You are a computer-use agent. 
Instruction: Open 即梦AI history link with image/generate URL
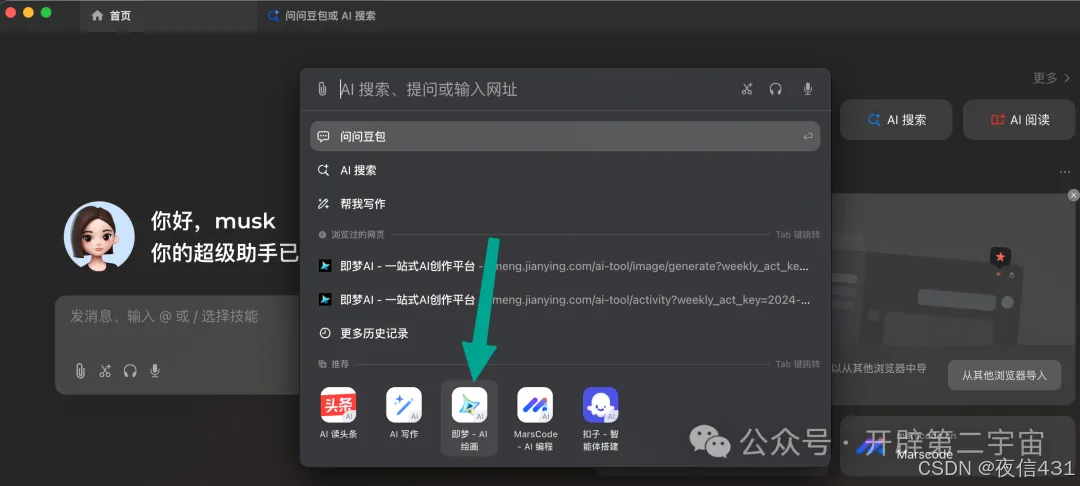click(x=565, y=266)
